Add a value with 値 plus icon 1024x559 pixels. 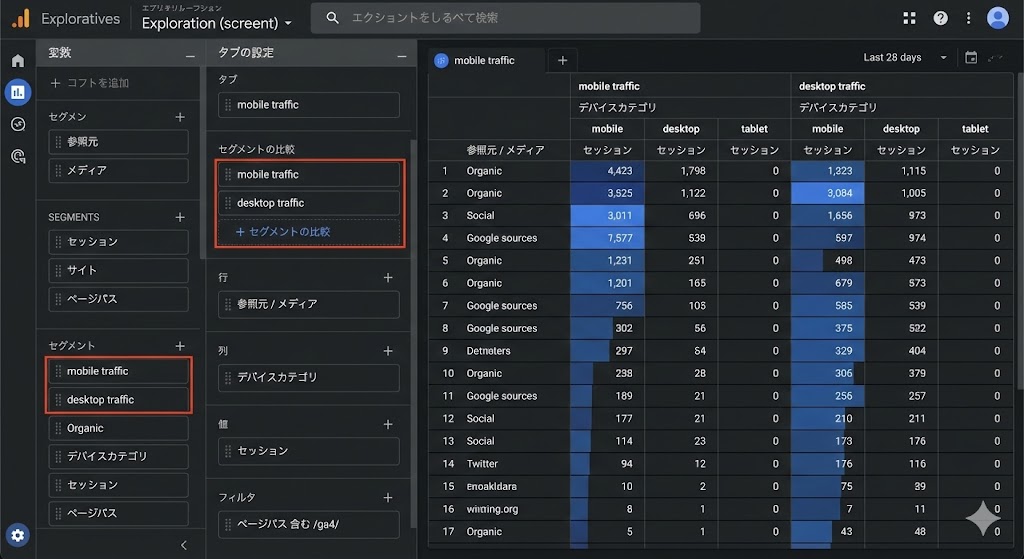pos(388,424)
